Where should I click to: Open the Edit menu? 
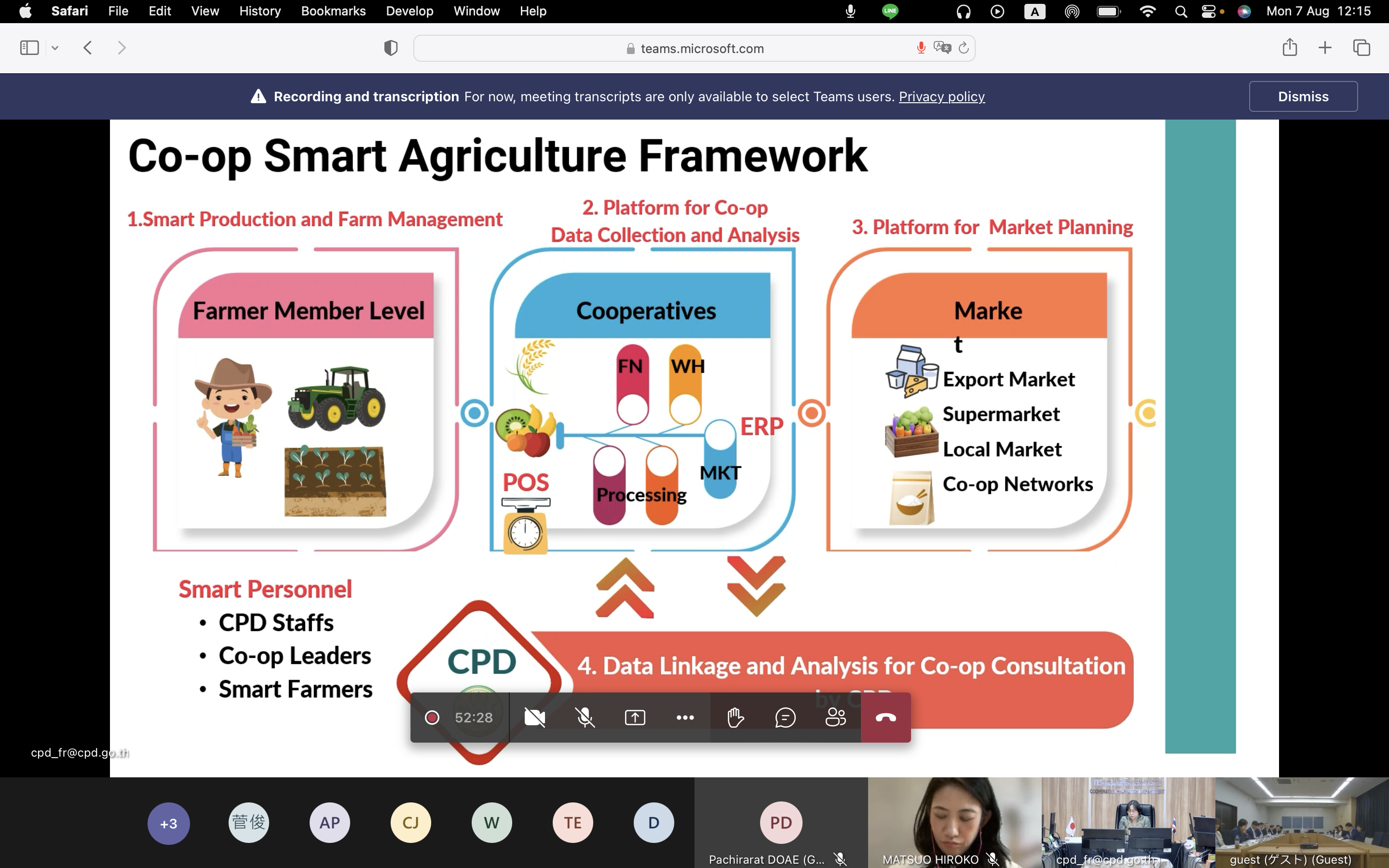[x=160, y=11]
